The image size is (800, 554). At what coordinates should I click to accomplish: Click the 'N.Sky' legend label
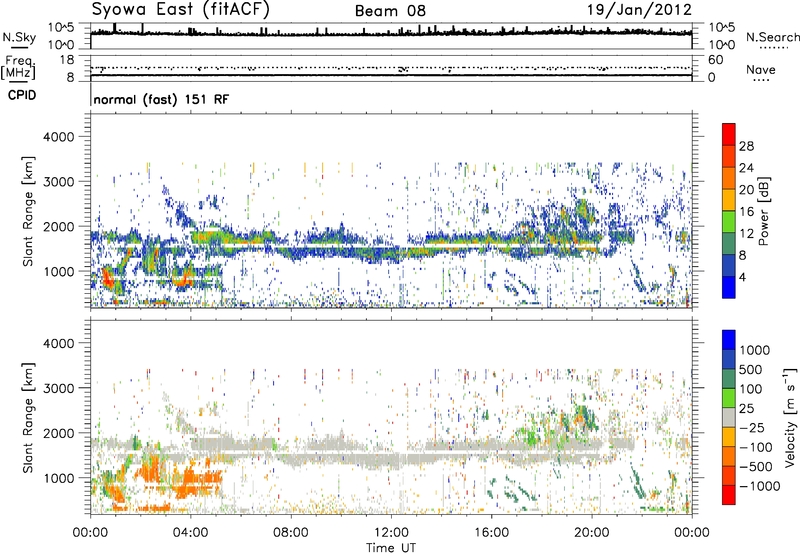(19, 37)
